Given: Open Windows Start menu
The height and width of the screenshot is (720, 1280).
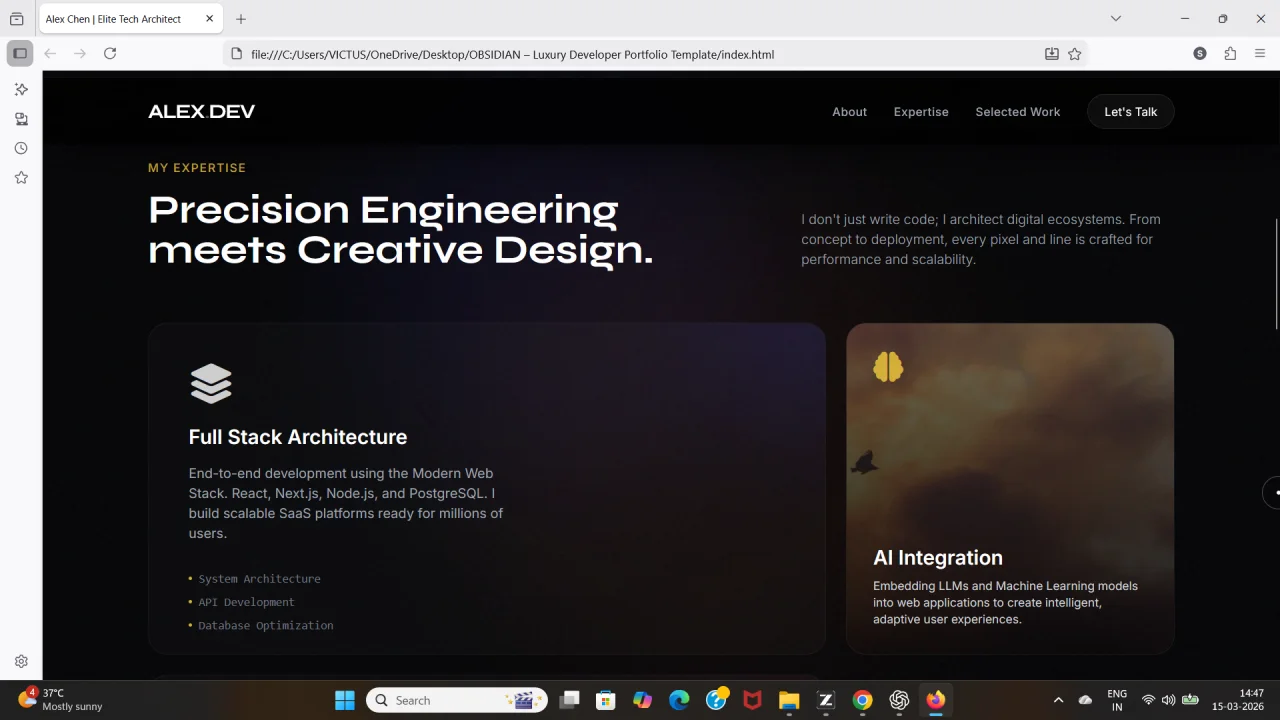Looking at the screenshot, I should pos(345,700).
